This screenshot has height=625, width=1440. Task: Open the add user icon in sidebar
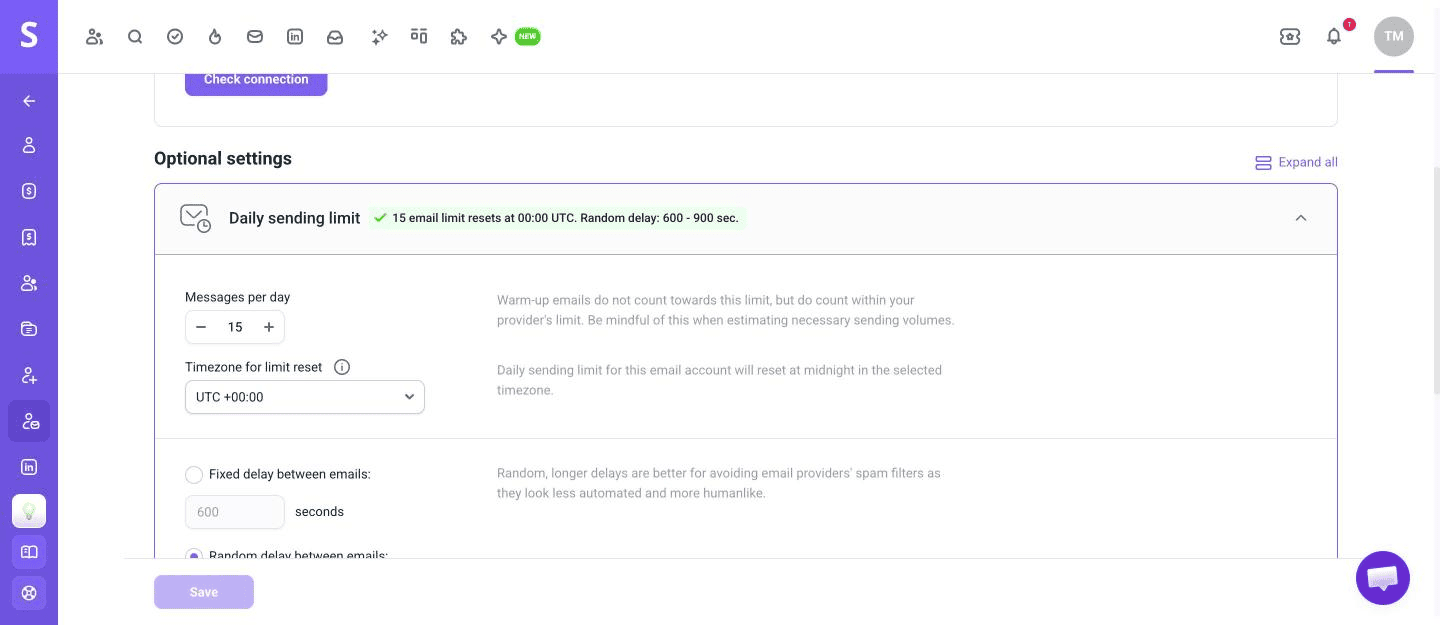[x=29, y=375]
